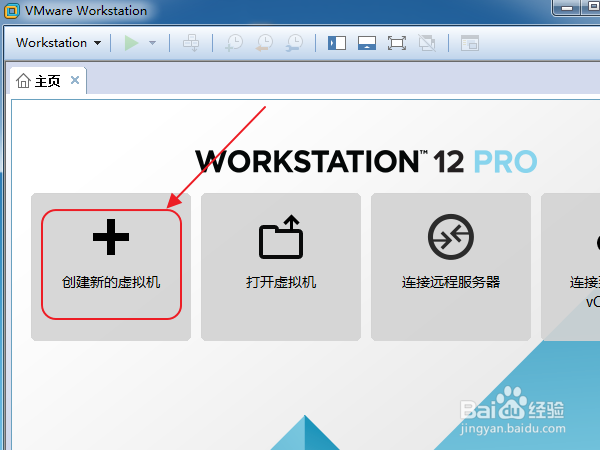This screenshot has height=450, width=600.
Task: Click the plus icon for new VM
Action: click(111, 237)
